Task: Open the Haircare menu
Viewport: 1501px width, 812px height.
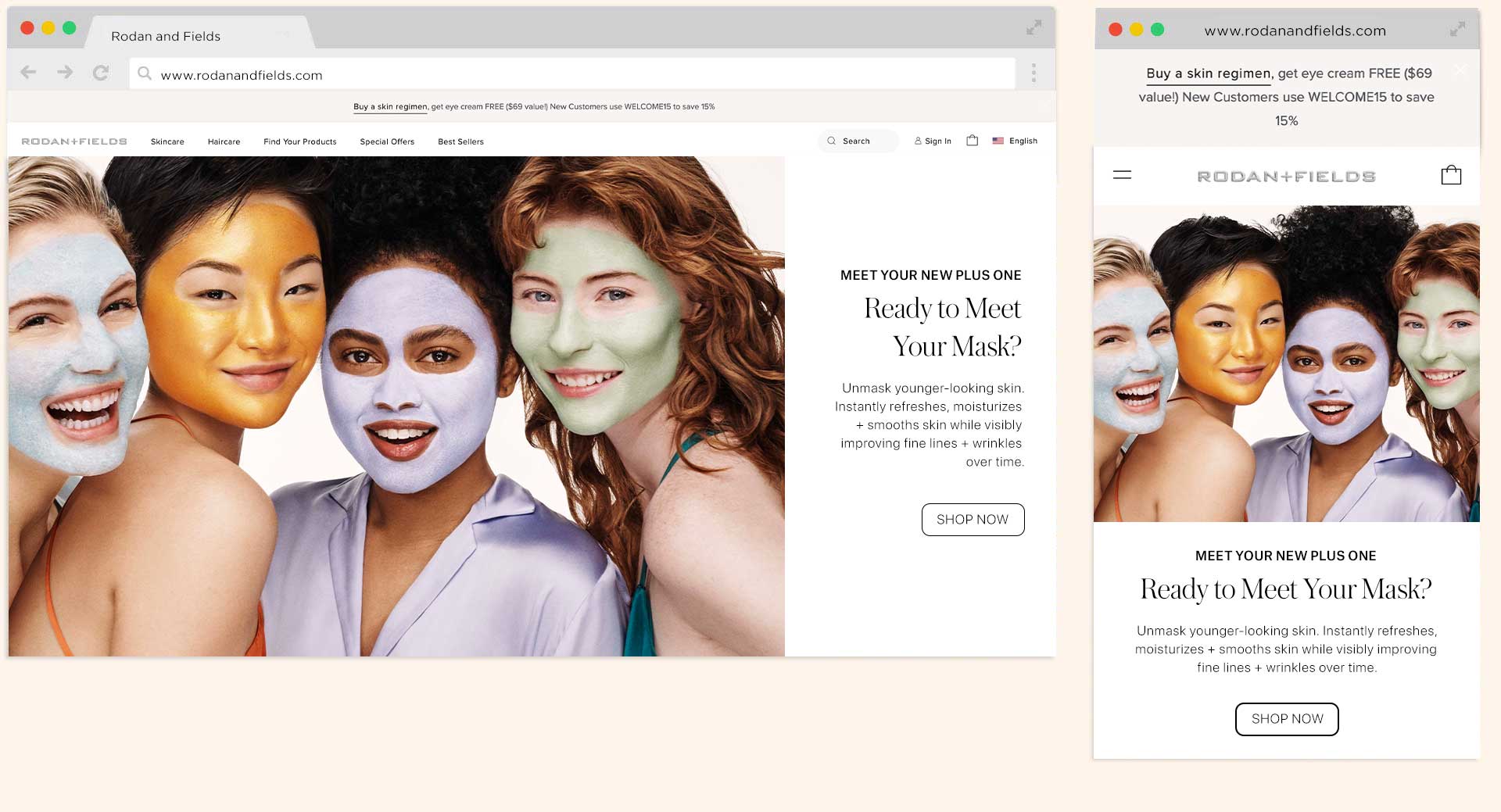Action: point(224,142)
